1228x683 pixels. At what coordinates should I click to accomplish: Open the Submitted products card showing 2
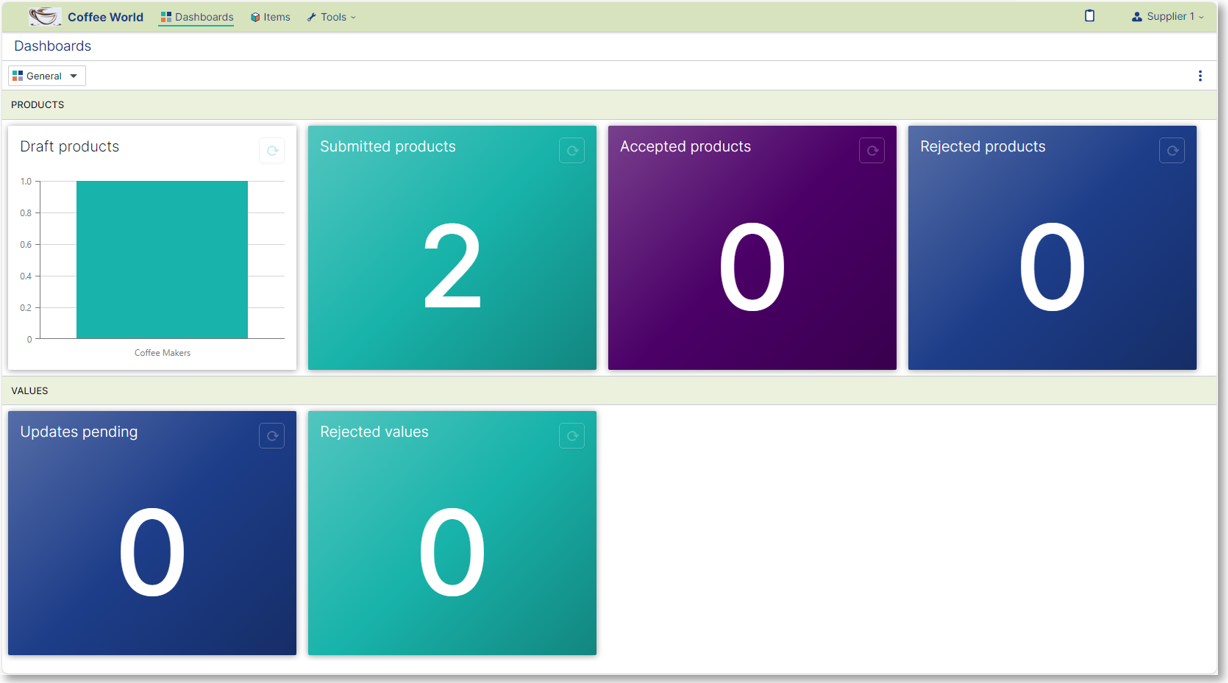[x=452, y=248]
